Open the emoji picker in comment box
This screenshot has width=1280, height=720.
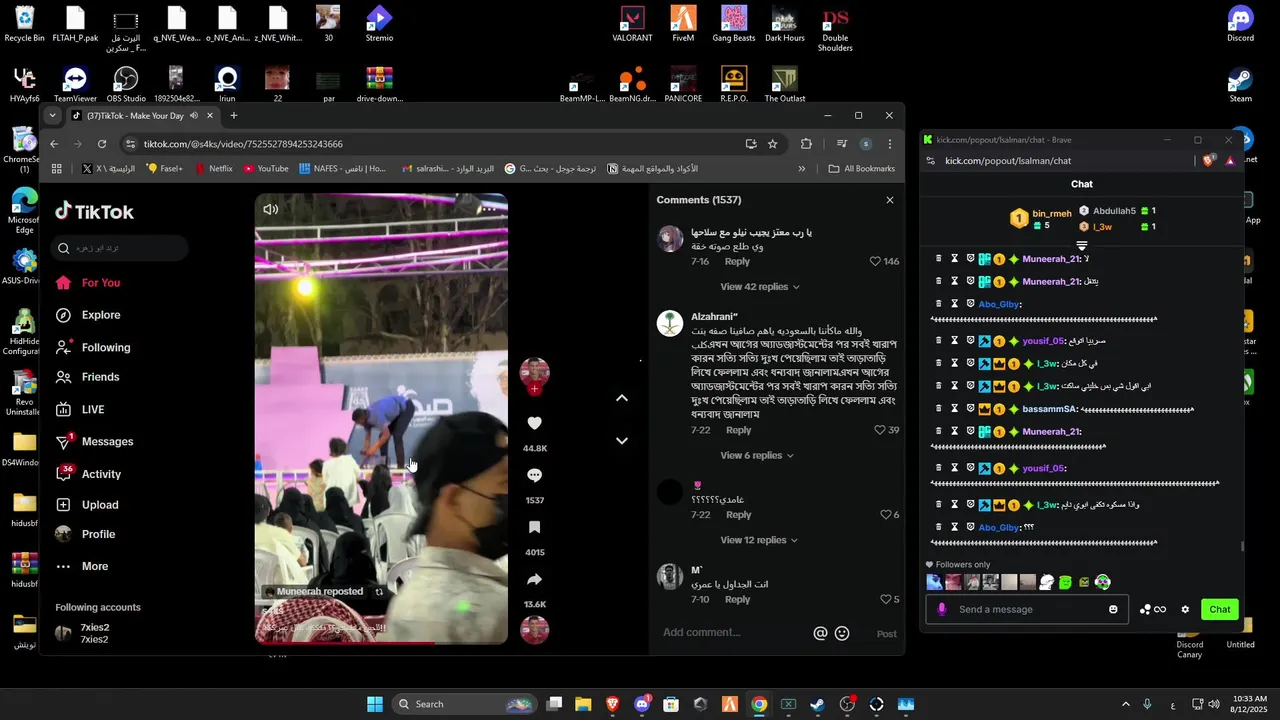tap(842, 633)
